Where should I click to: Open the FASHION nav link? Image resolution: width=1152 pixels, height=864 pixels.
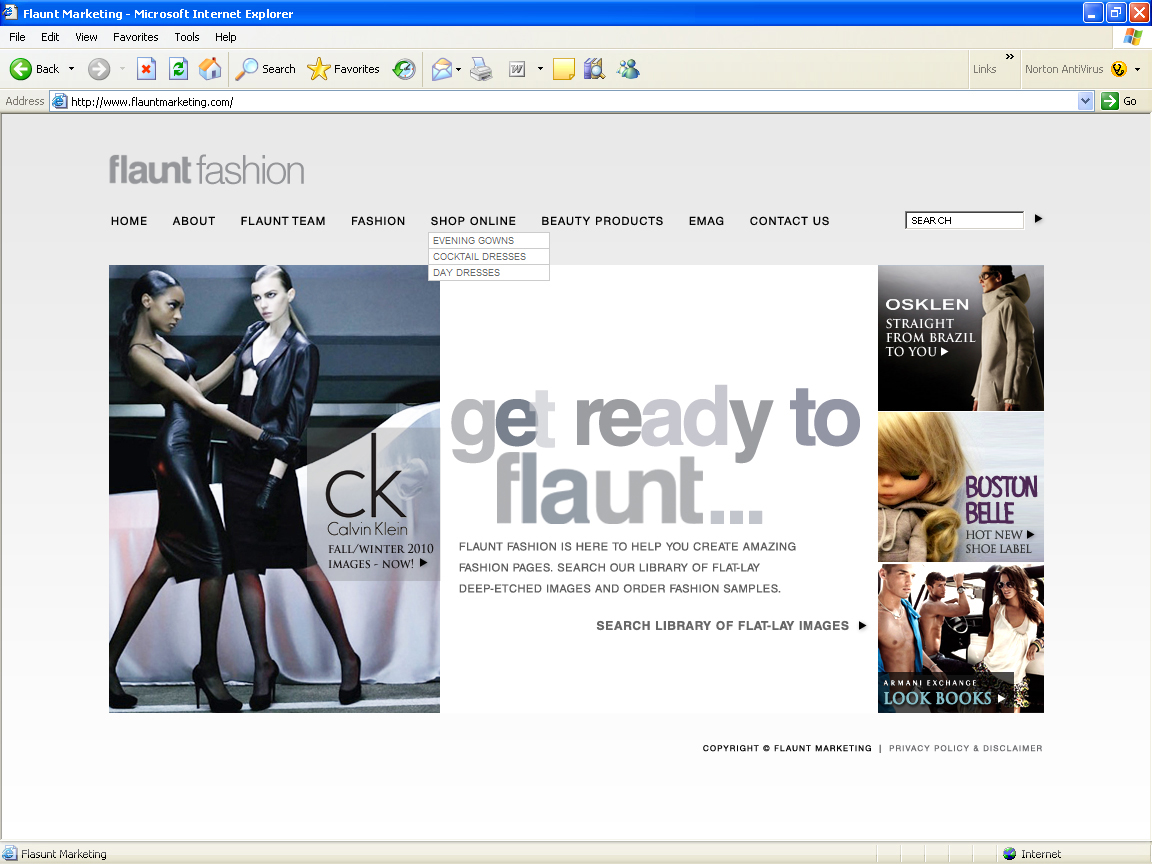(x=378, y=221)
